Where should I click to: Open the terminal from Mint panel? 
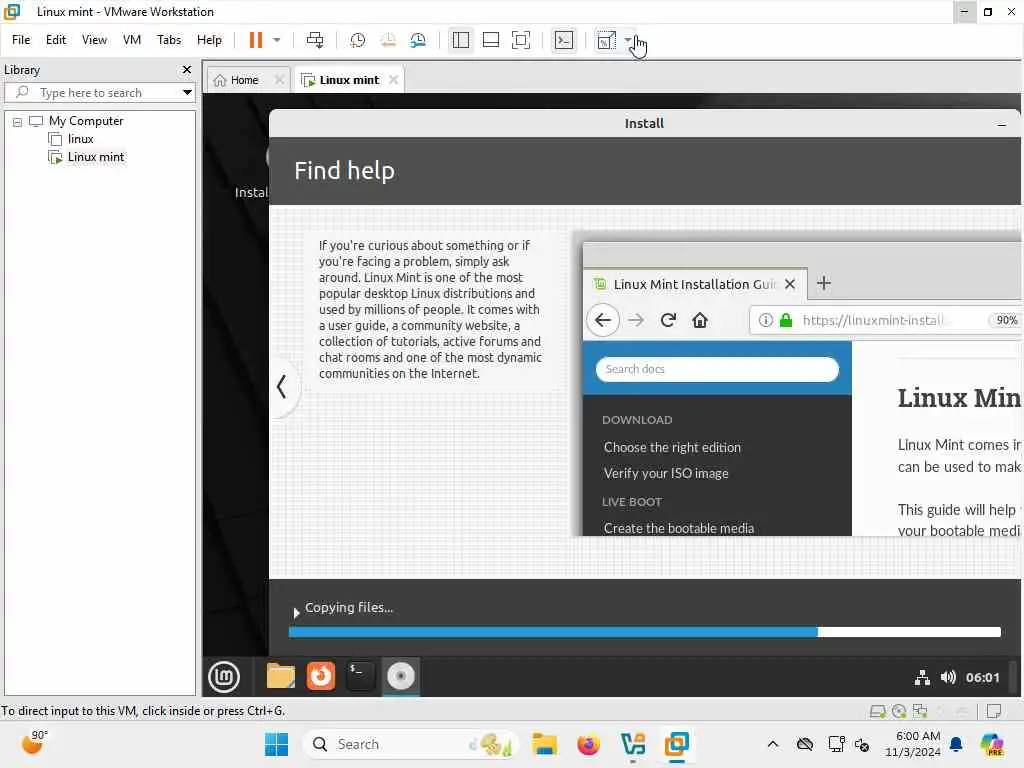tap(360, 676)
